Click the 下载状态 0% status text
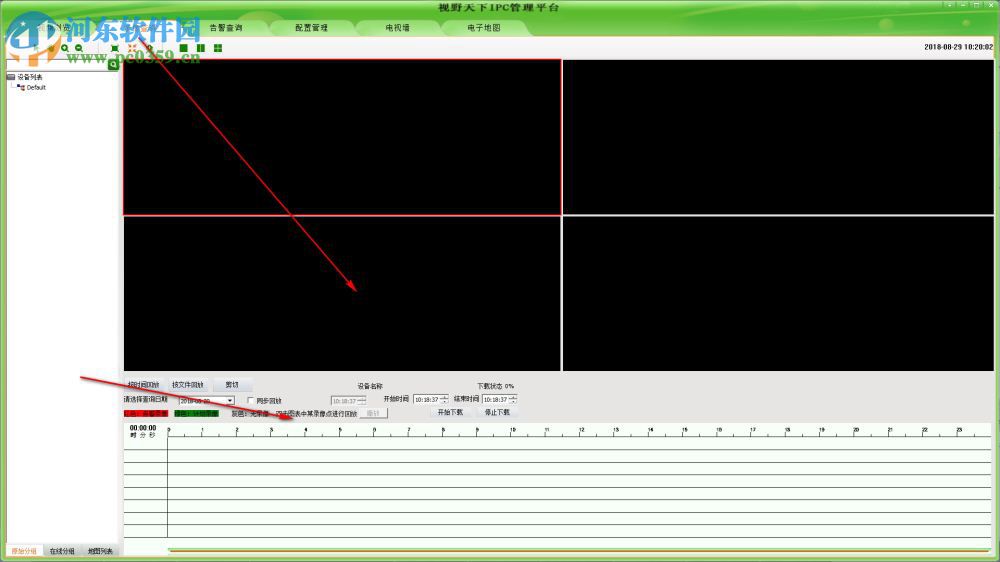The image size is (1000, 562). click(496, 386)
